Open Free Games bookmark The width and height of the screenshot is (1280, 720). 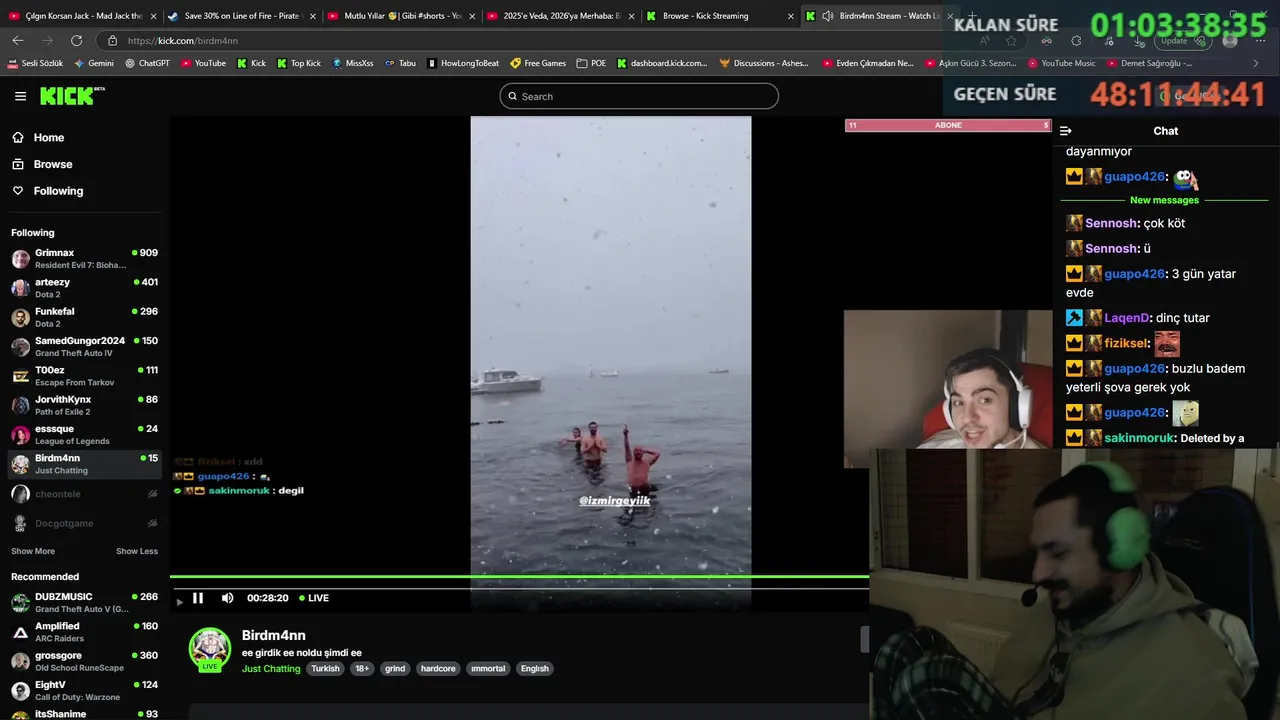point(538,63)
